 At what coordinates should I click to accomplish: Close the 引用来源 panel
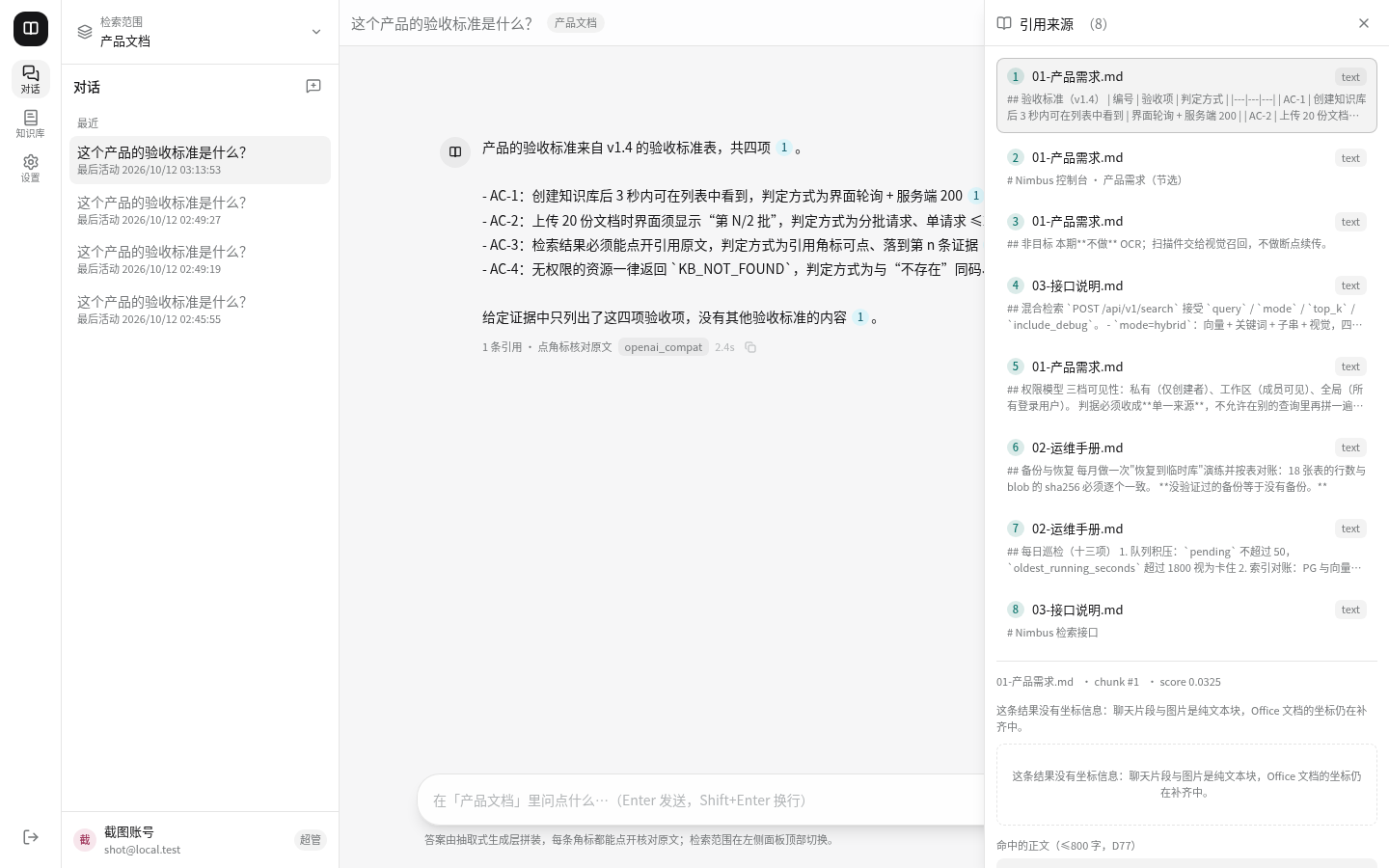pyautogui.click(x=1364, y=23)
